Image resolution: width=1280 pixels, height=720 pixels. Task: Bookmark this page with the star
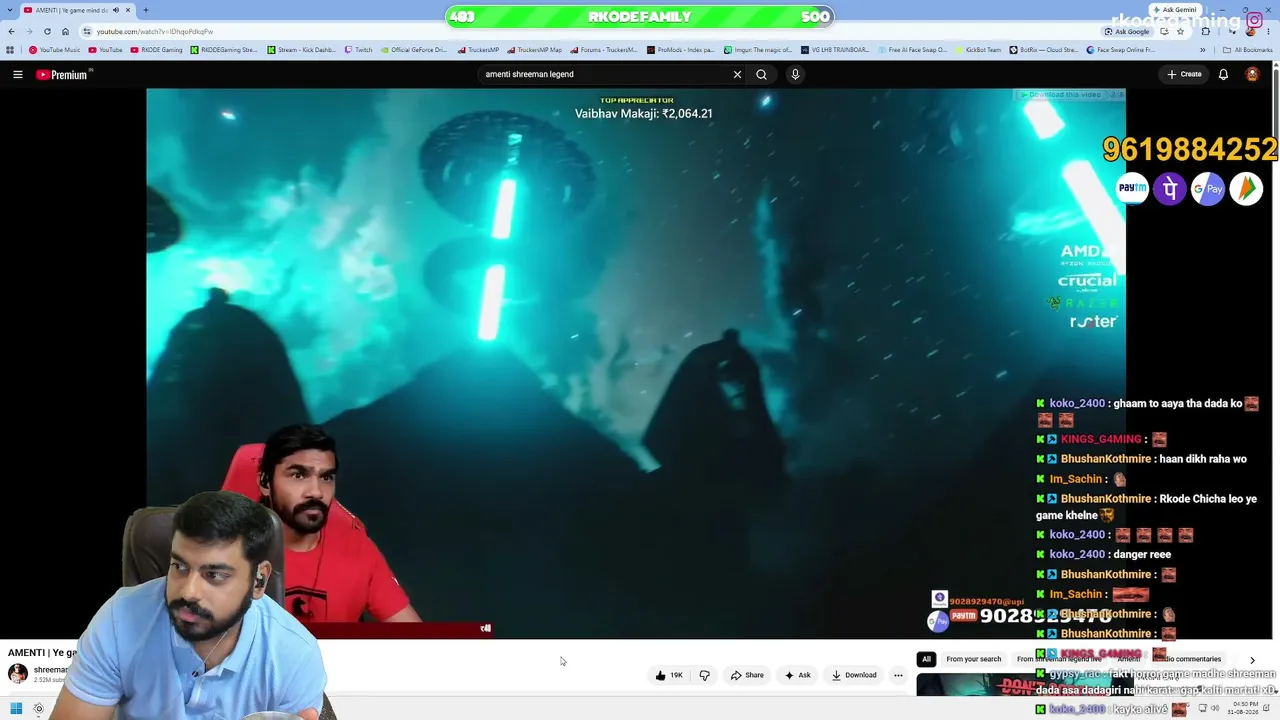pyautogui.click(x=1180, y=31)
